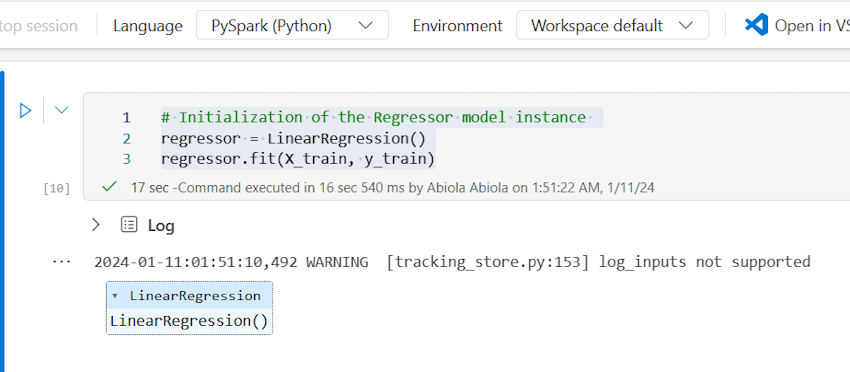Place cursor in the Initialization comment line

click(374, 117)
